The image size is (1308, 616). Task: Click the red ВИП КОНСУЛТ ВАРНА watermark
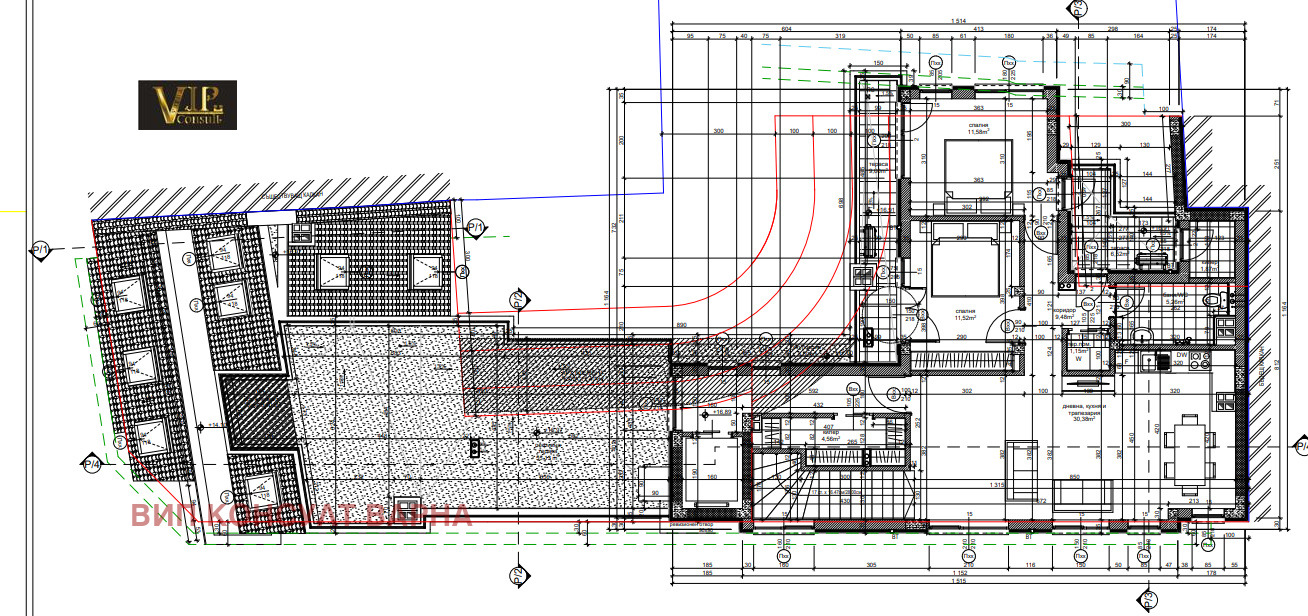click(300, 515)
